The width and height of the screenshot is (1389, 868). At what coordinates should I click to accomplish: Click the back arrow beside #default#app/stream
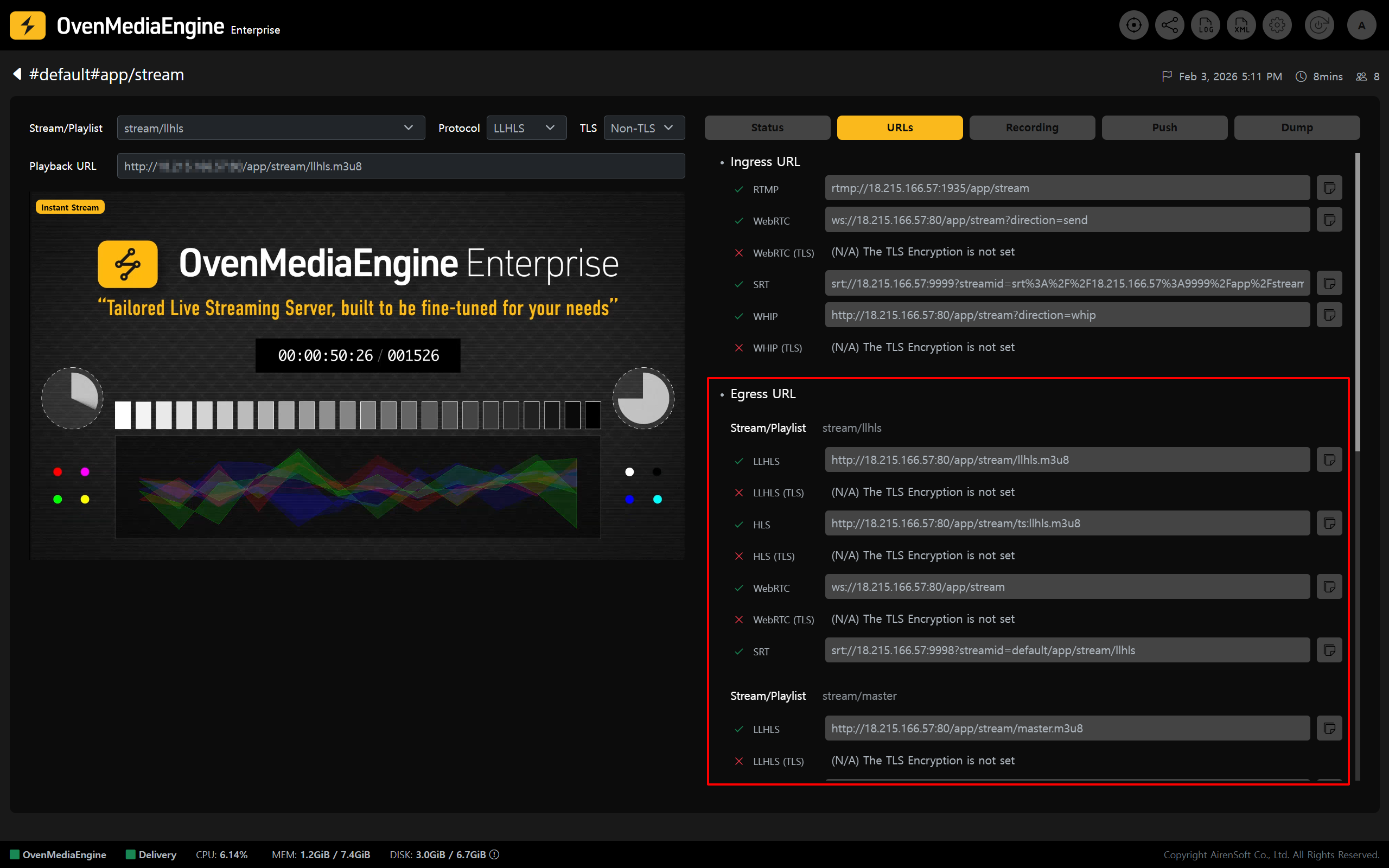coord(17,74)
